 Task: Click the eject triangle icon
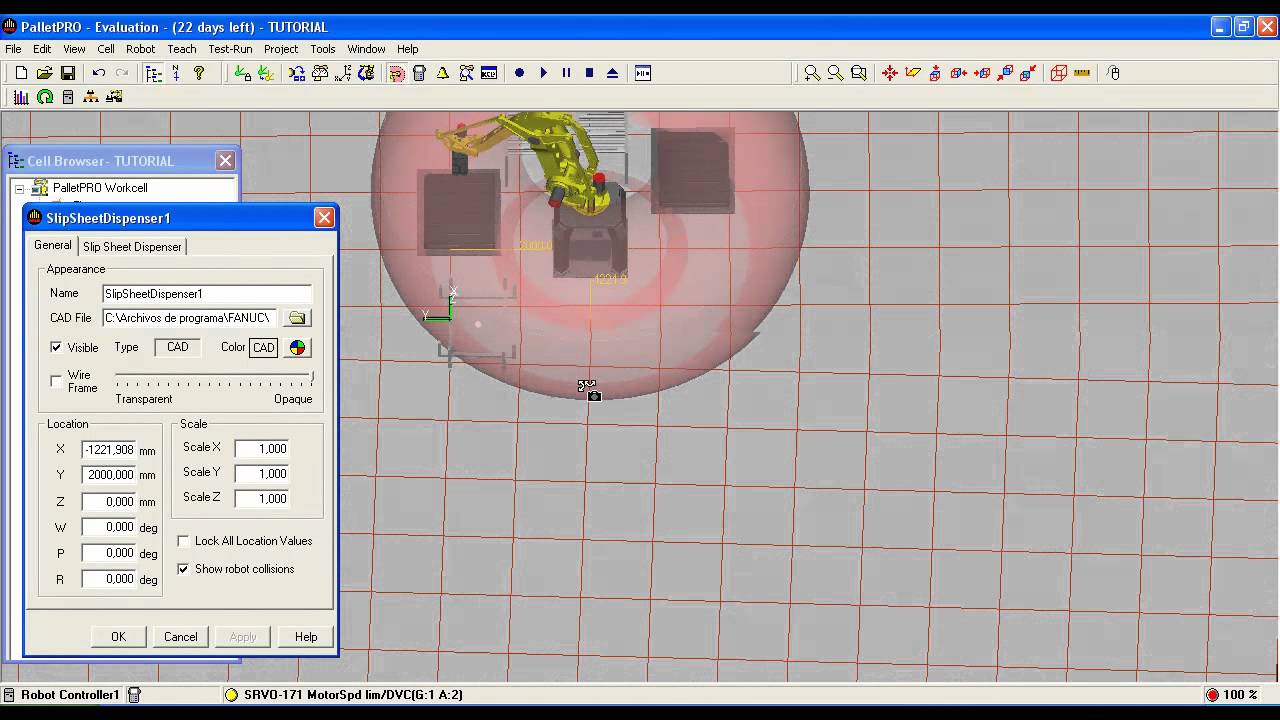tap(612, 73)
